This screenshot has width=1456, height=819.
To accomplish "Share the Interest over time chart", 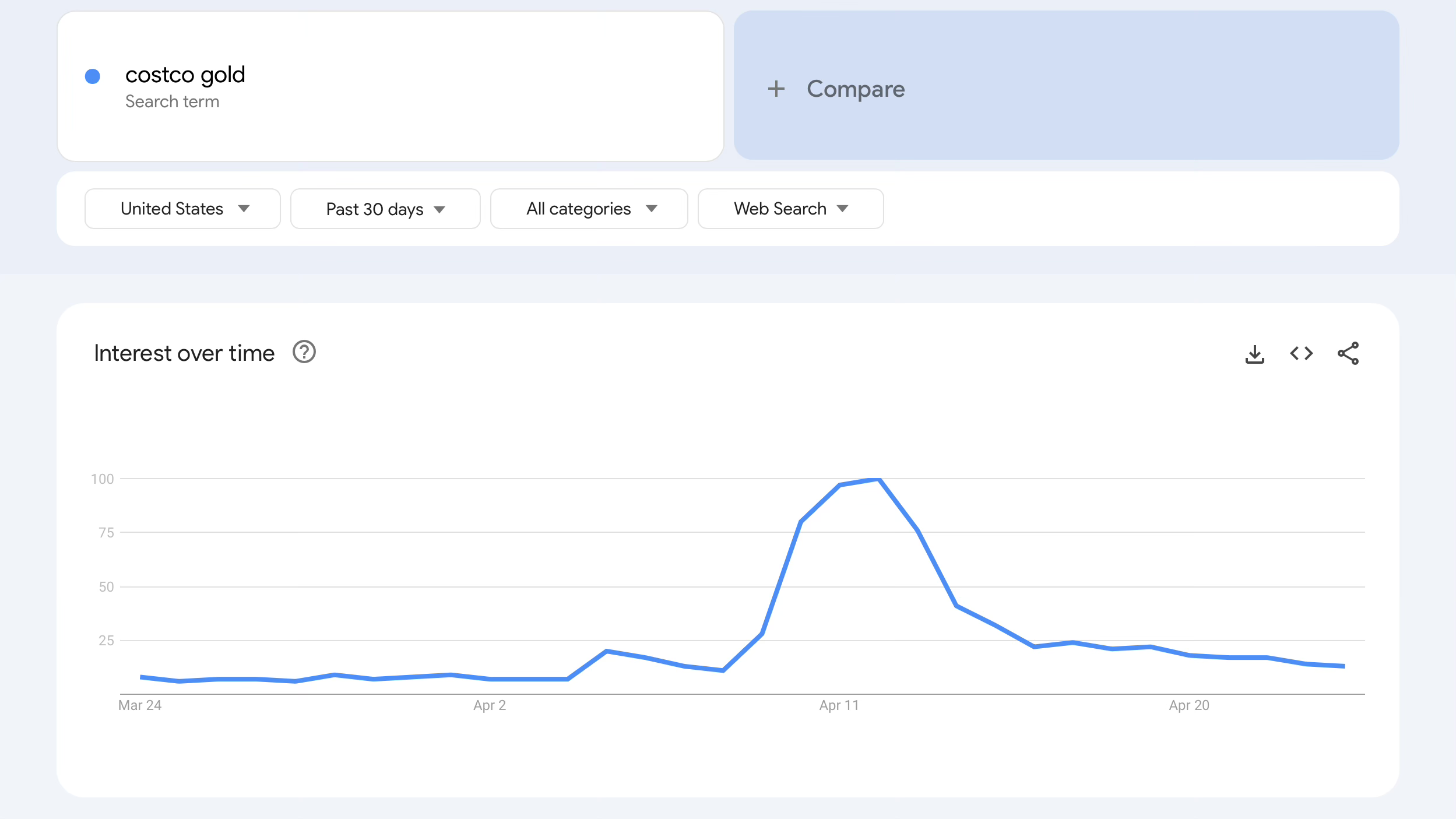I will click(x=1348, y=353).
